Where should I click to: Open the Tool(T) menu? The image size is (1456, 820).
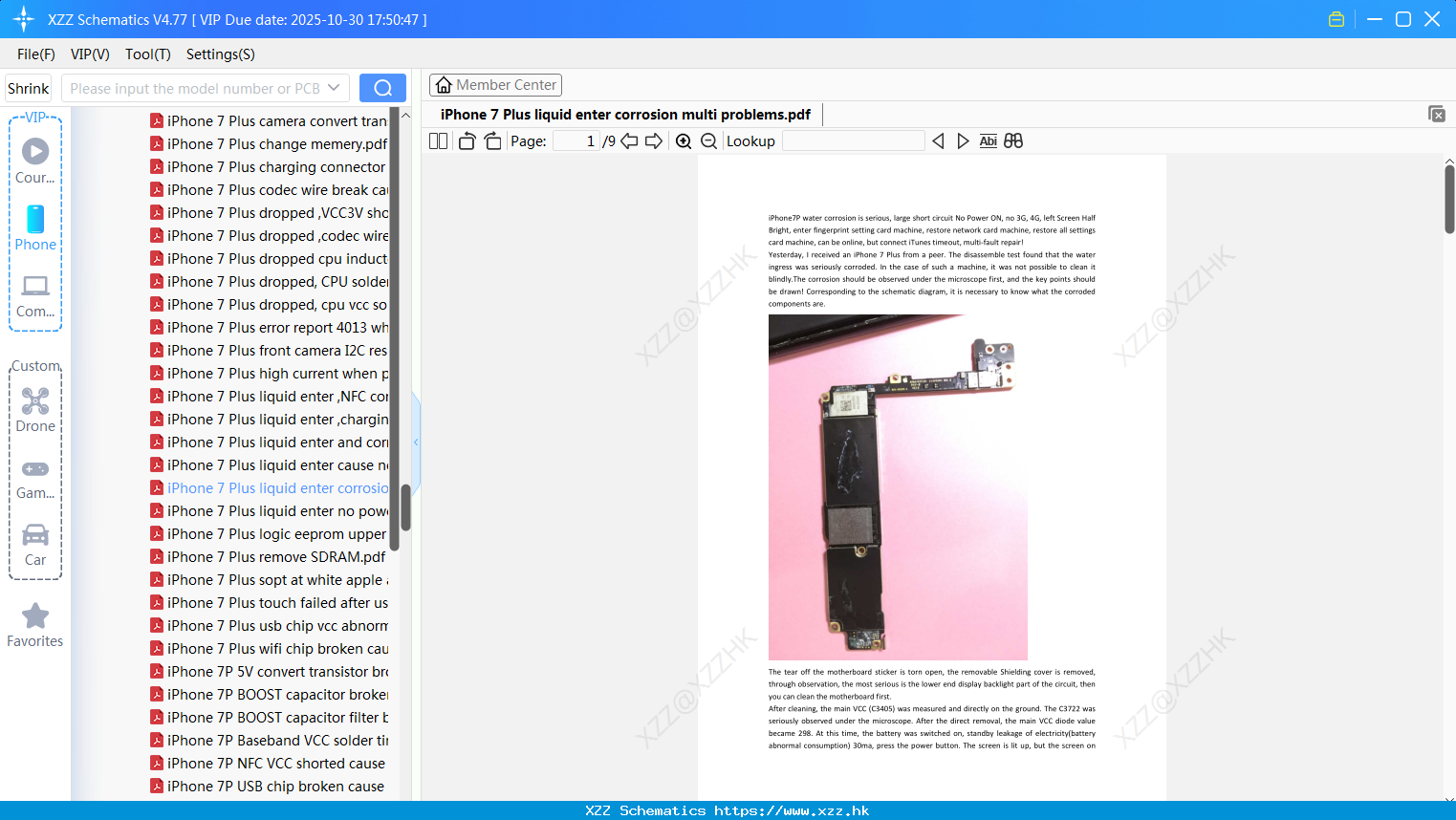[148, 54]
